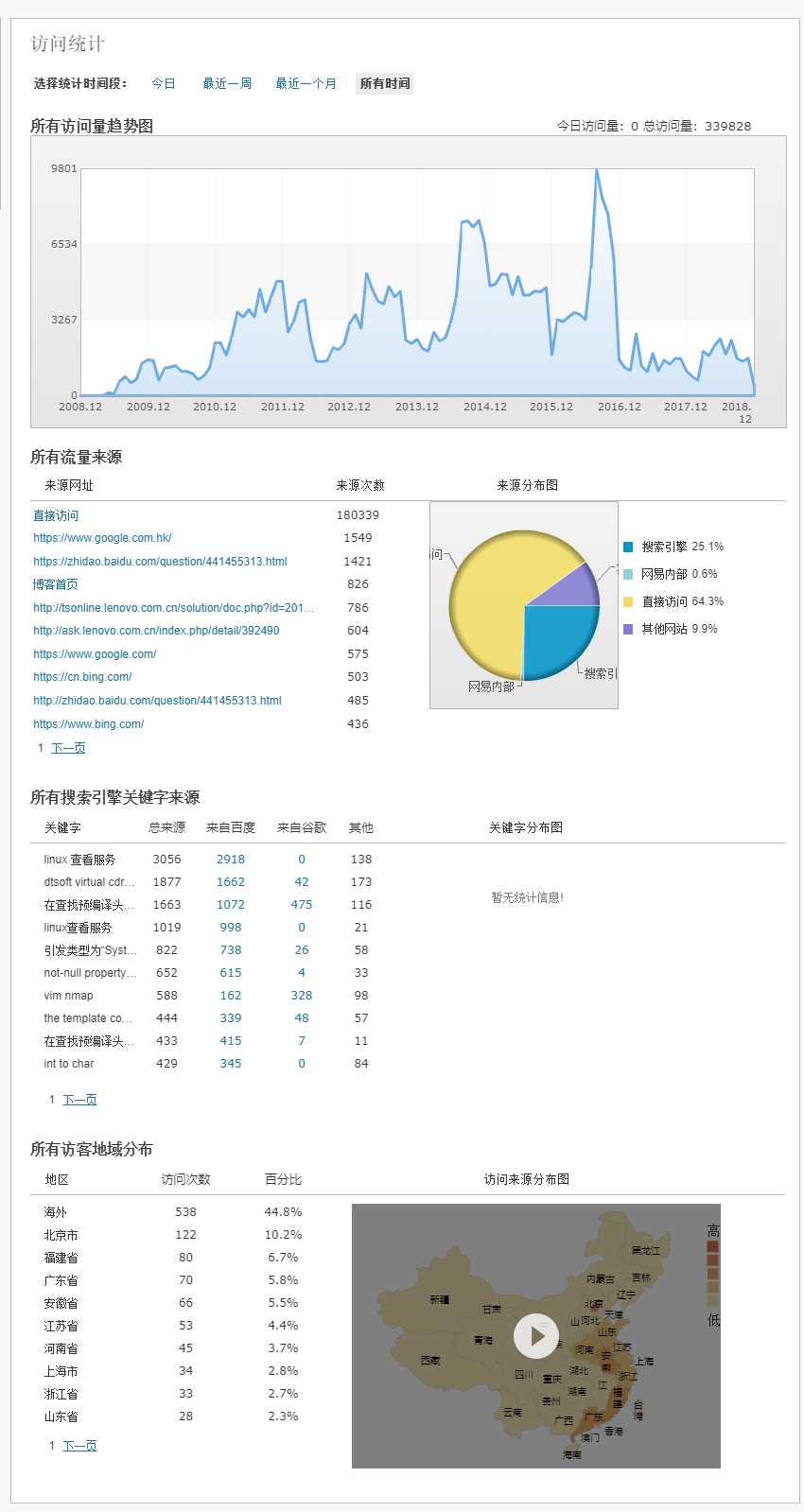Click the 来自谷歌 column header

302,827
